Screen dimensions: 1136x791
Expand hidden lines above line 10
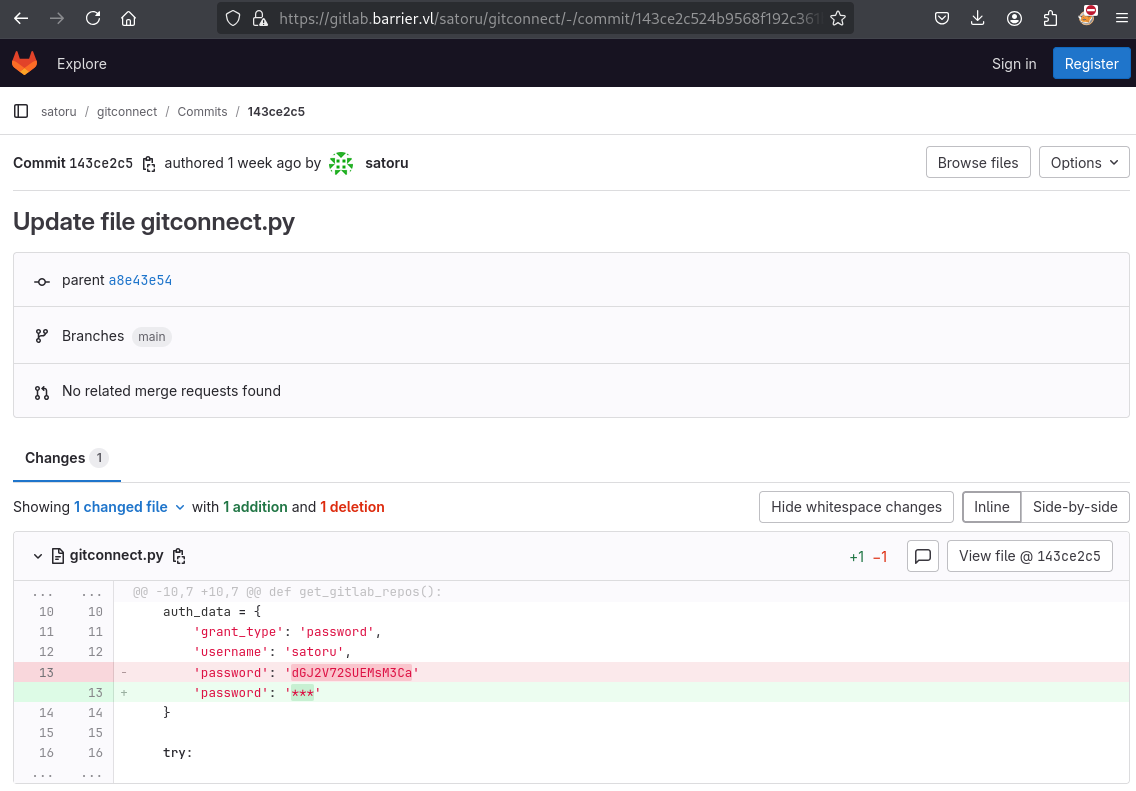pyautogui.click(x=64, y=592)
